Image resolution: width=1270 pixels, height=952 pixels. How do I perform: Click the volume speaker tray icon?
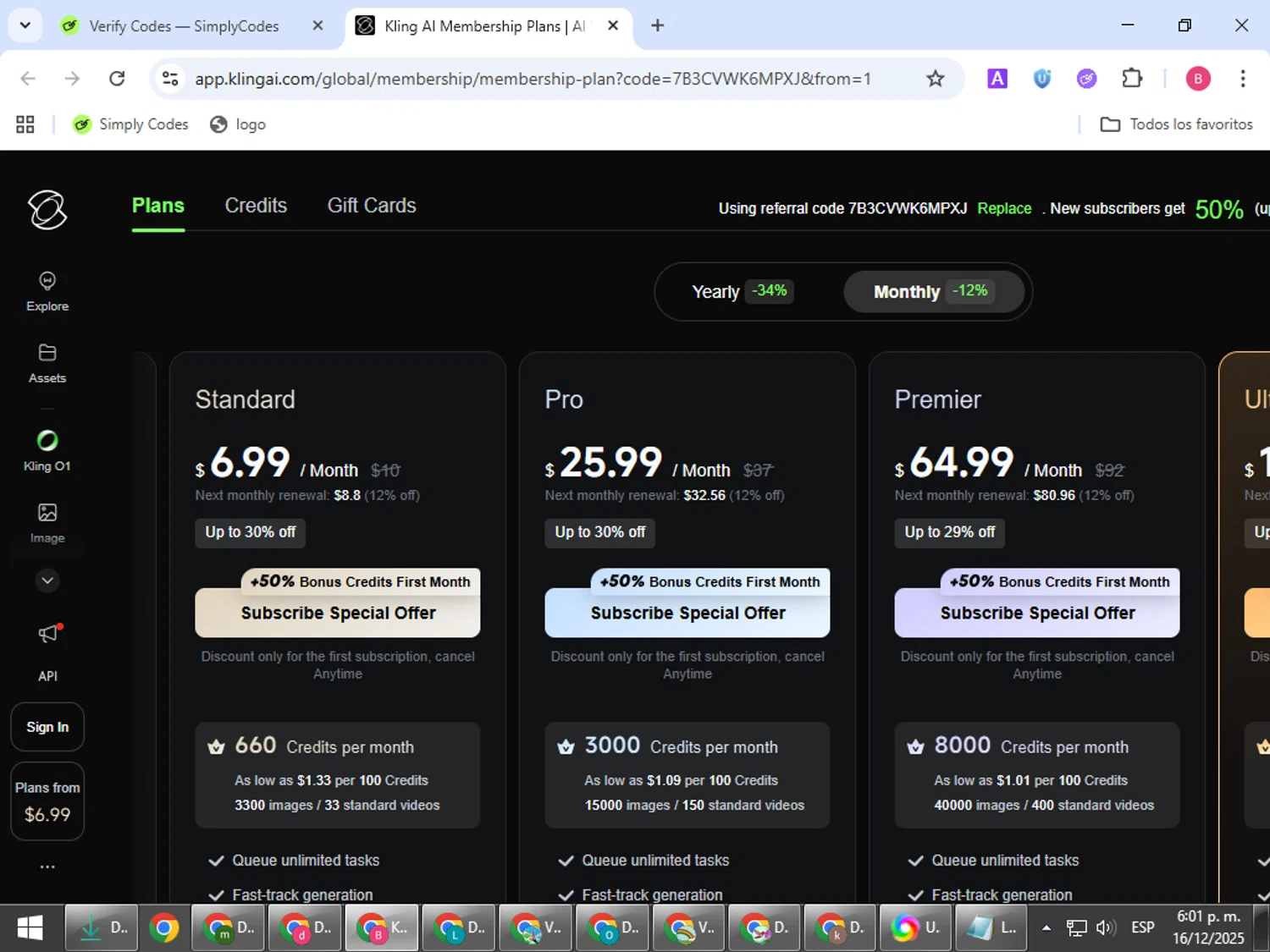point(1105,927)
